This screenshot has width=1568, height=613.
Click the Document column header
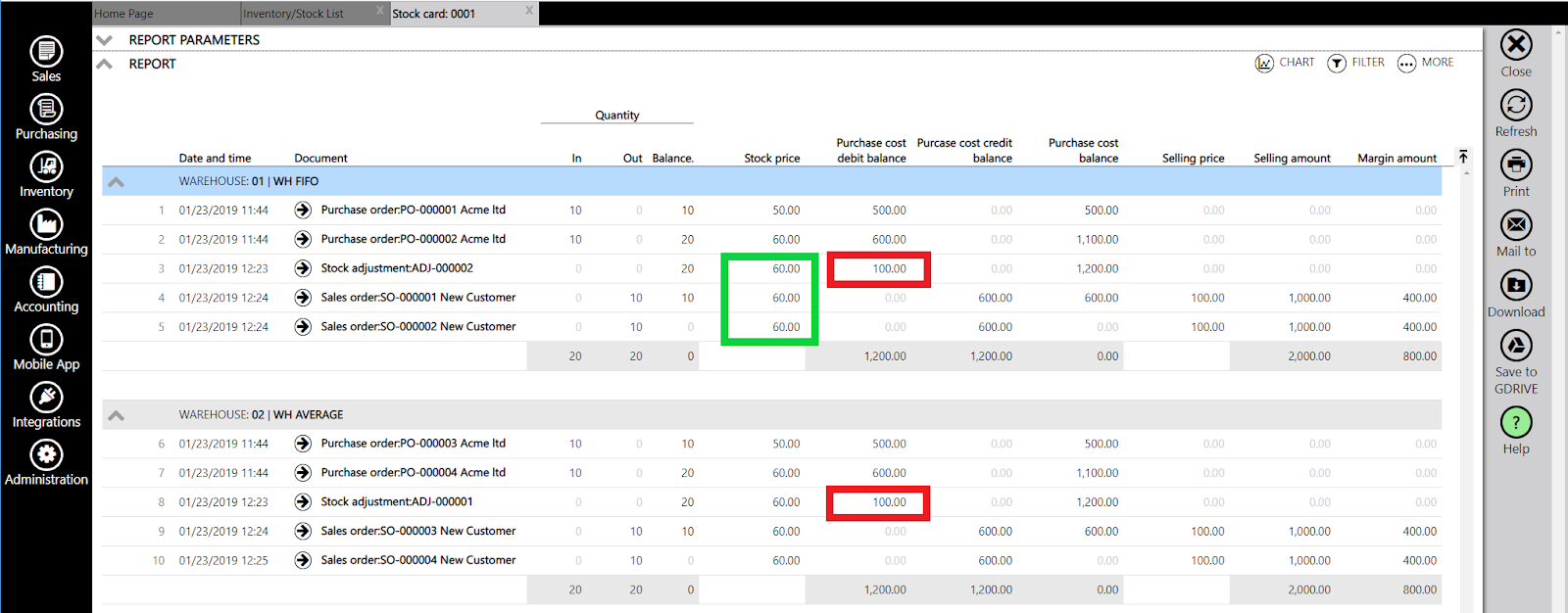pyautogui.click(x=320, y=159)
